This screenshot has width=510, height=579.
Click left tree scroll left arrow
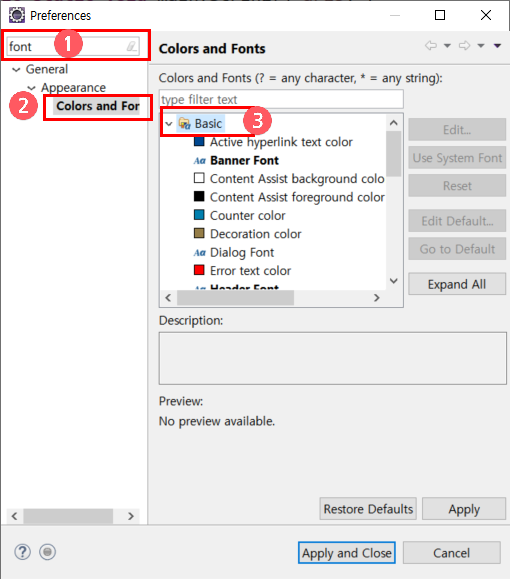[14, 516]
